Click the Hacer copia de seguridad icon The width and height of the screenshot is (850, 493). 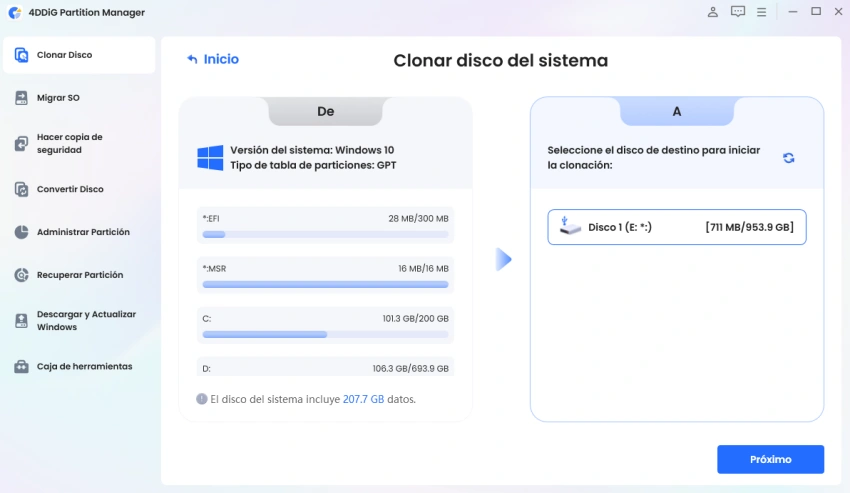(21, 143)
